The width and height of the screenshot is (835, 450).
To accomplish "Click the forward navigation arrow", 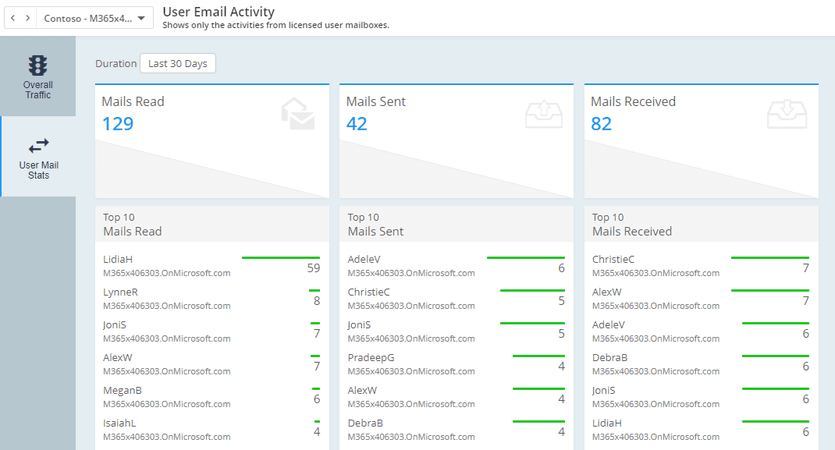I will (27, 18).
